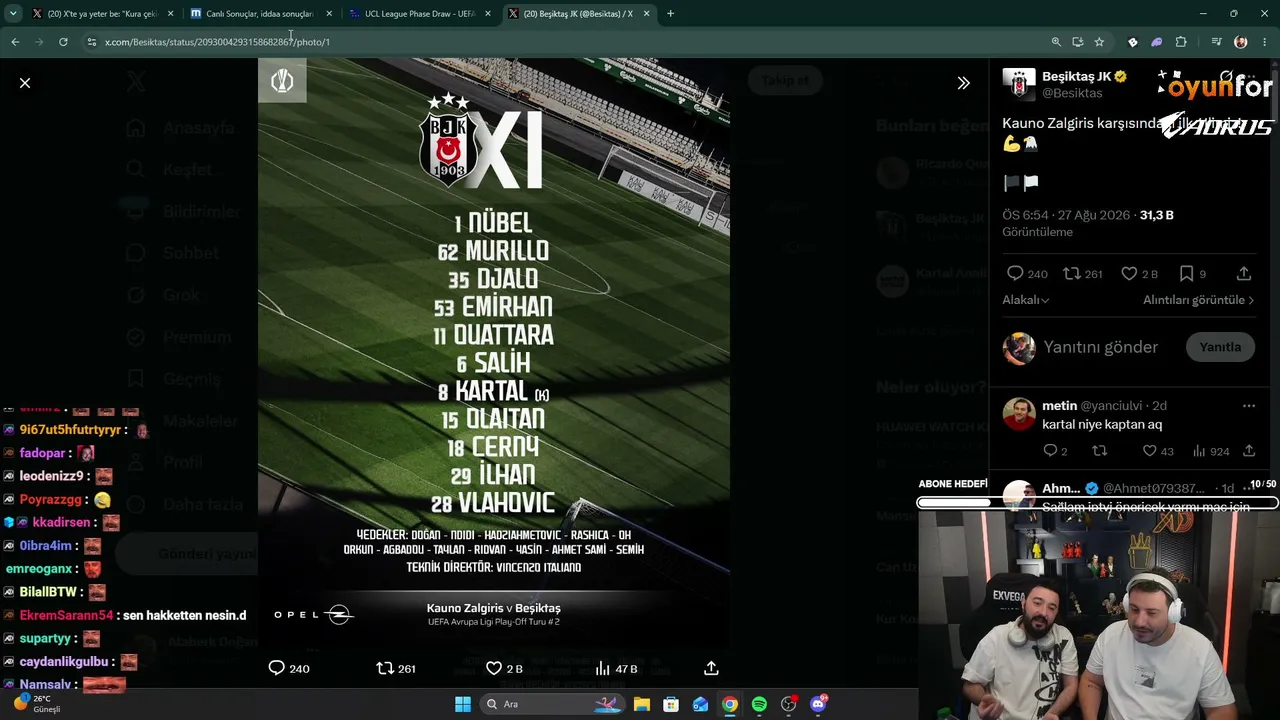
Task: Open Spotify from the taskbar
Action: point(759,704)
